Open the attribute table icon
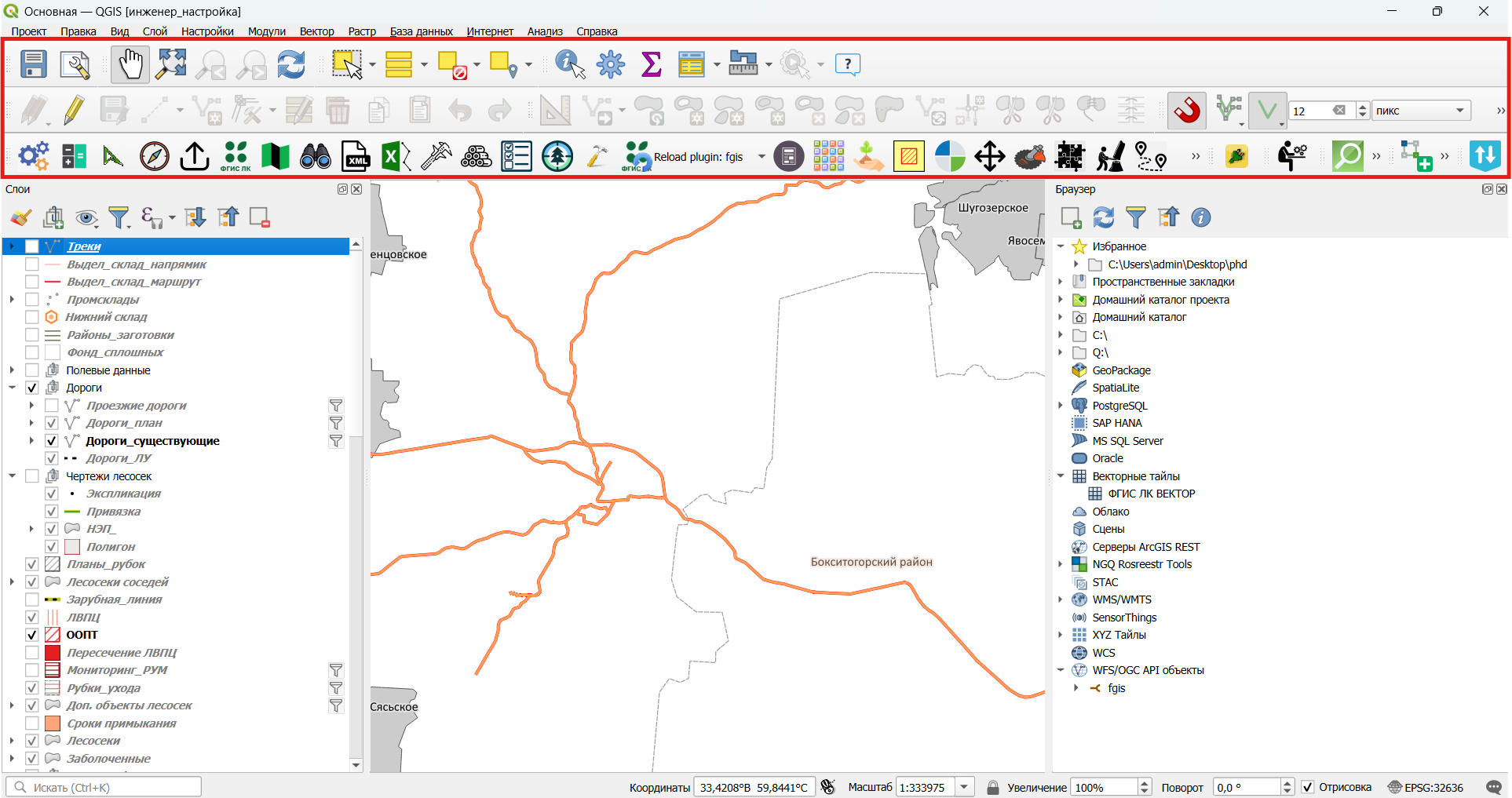The image size is (1512, 798). [x=691, y=64]
